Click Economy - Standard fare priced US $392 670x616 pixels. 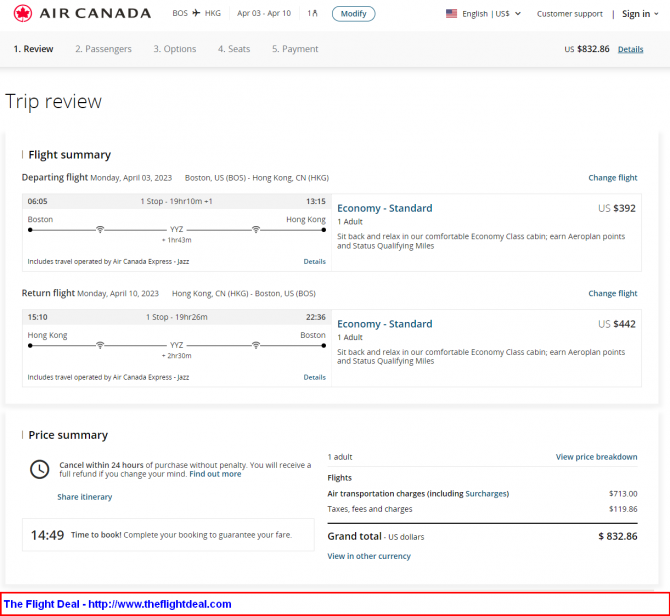385,208
